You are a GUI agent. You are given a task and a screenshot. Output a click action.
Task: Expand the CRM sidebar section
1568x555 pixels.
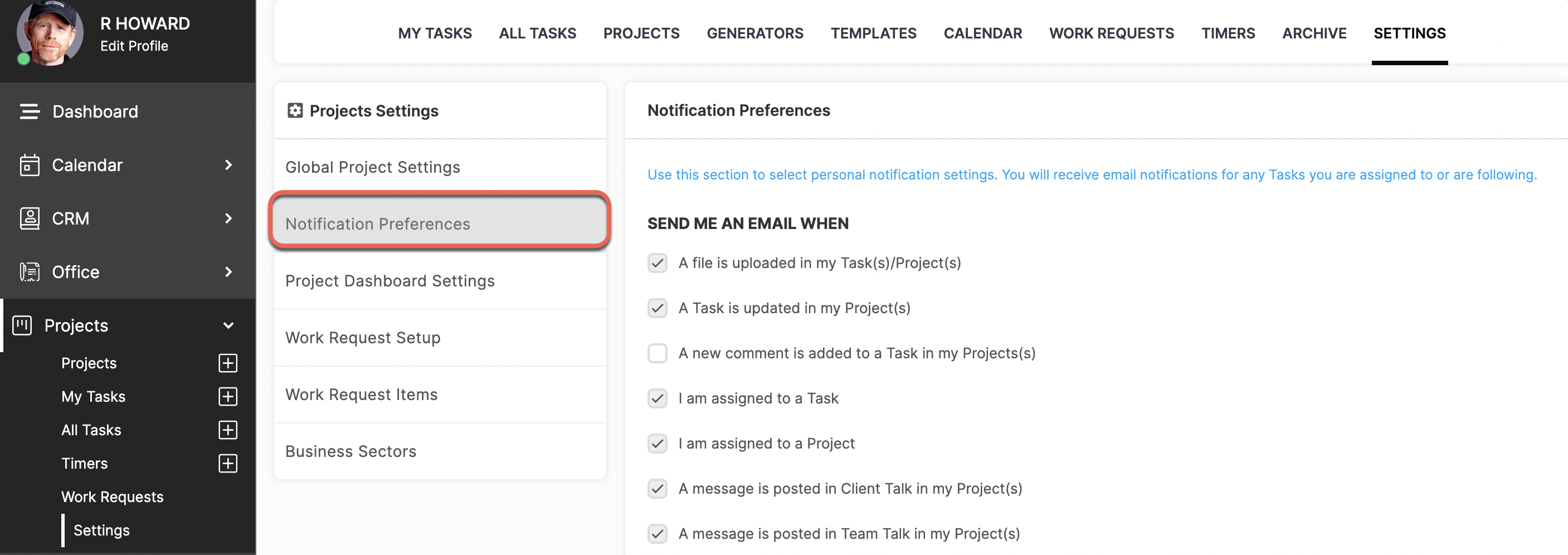tap(228, 218)
